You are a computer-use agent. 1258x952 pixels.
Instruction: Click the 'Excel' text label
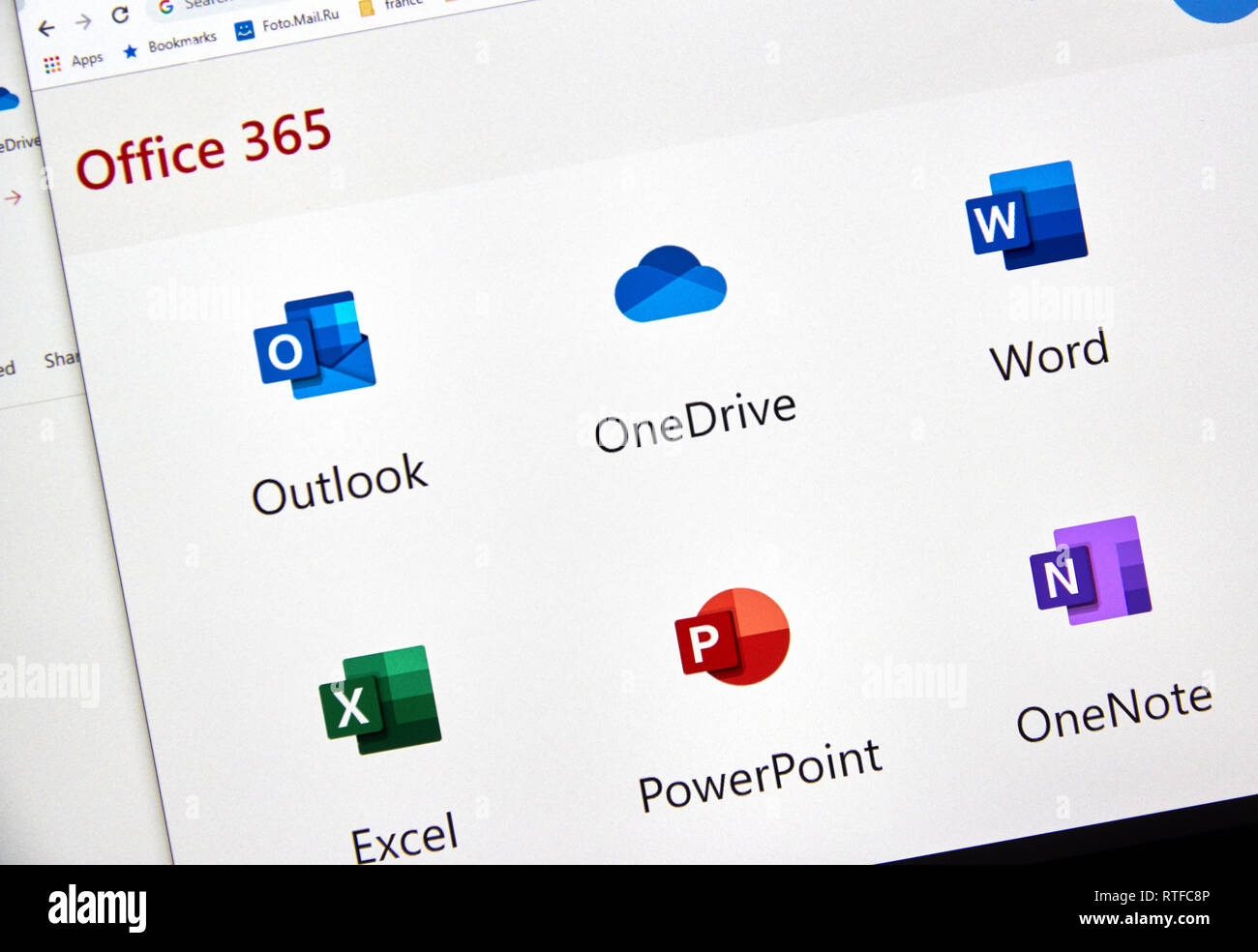coord(404,838)
